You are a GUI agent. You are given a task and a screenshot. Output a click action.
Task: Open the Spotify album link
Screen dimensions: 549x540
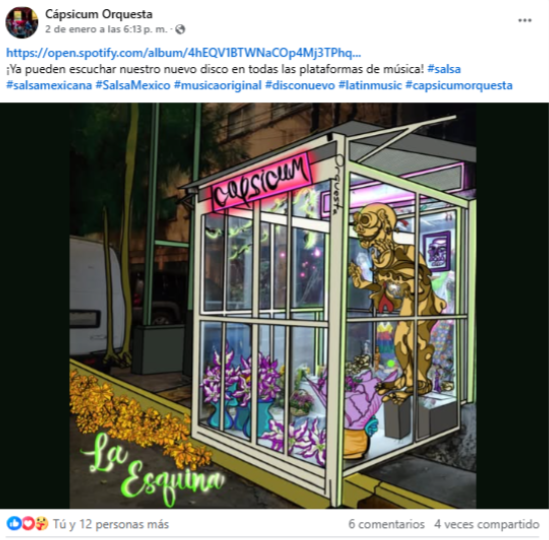[183, 53]
